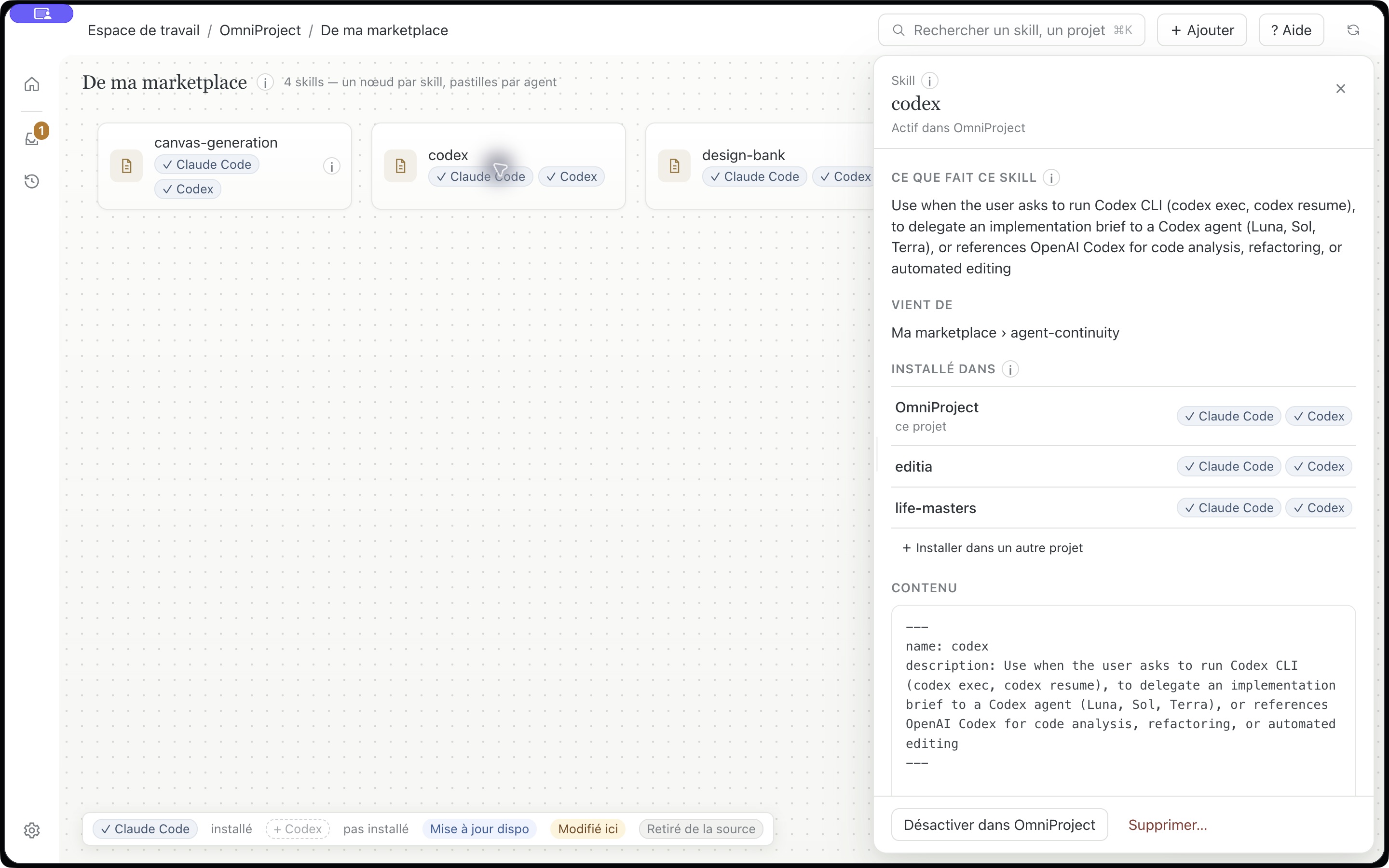Click Installer dans un autre projet
The image size is (1389, 868).
(x=993, y=548)
